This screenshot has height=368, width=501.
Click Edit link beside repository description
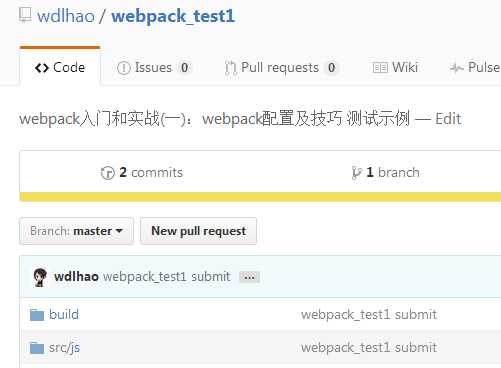point(448,119)
